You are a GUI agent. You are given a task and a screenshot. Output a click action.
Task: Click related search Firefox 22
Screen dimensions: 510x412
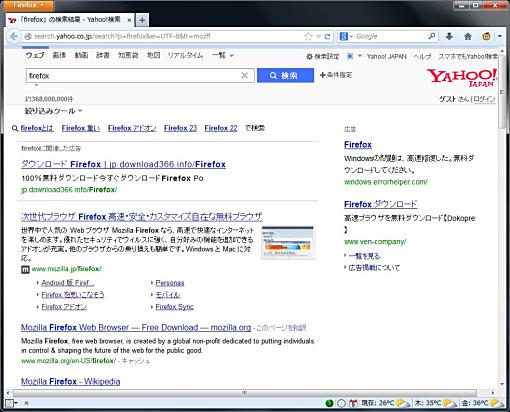coord(221,128)
